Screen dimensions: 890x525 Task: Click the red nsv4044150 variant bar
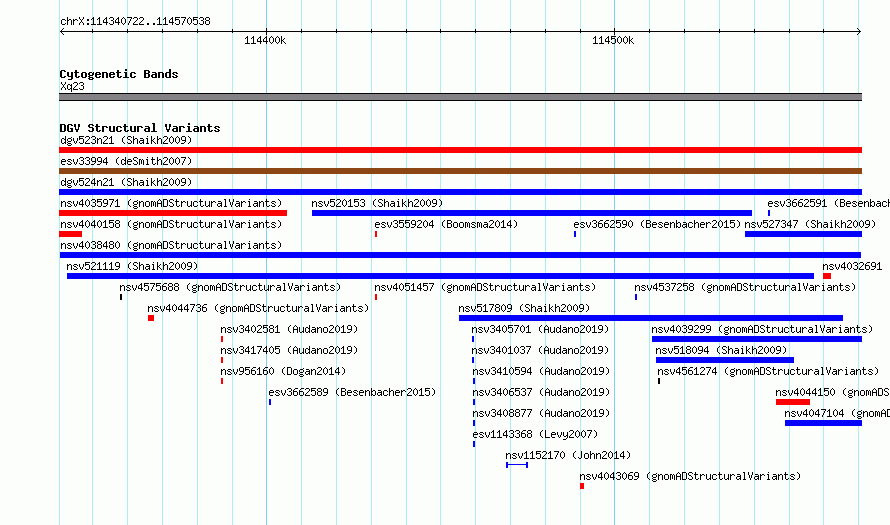[793, 402]
